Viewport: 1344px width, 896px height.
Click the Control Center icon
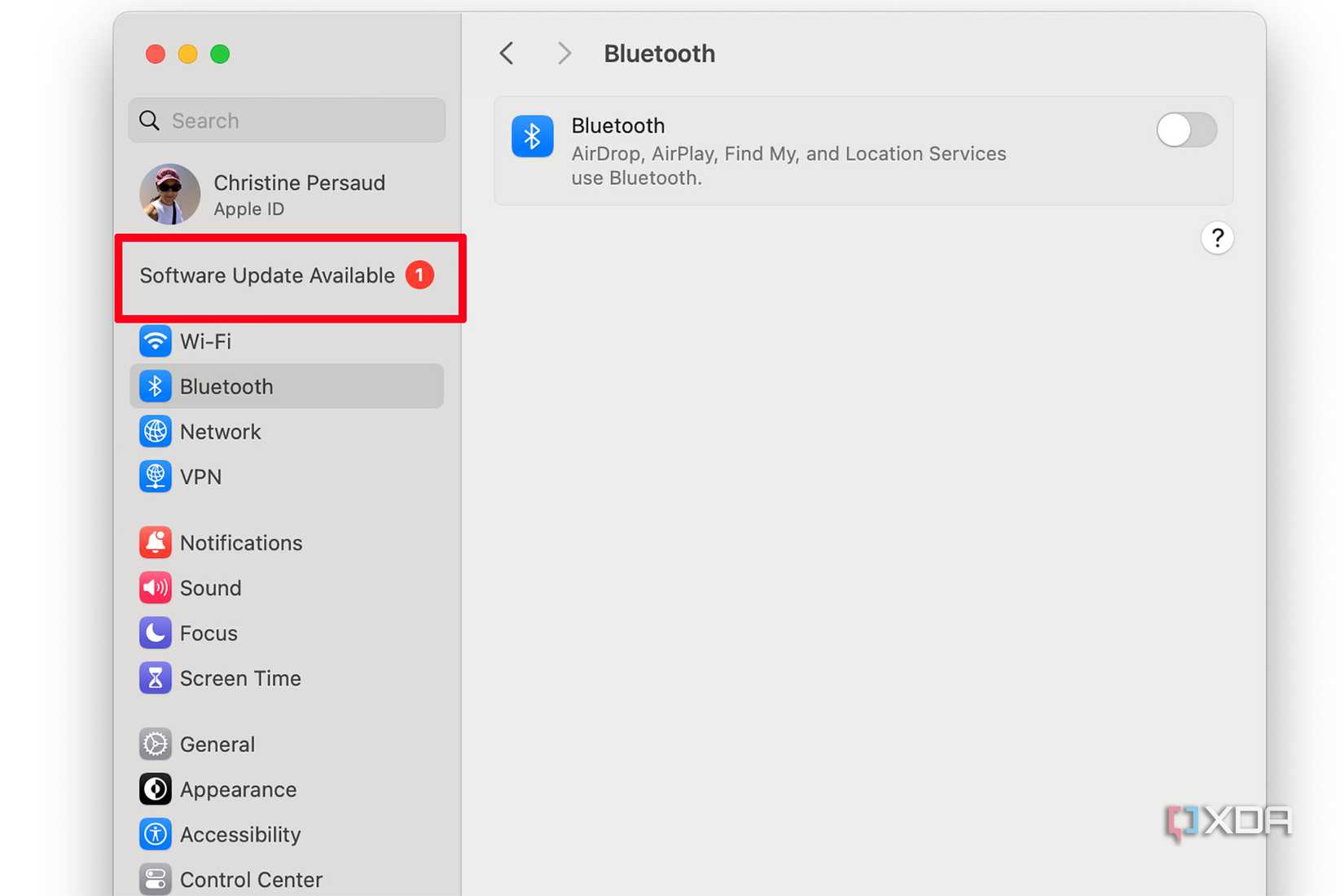(x=155, y=880)
